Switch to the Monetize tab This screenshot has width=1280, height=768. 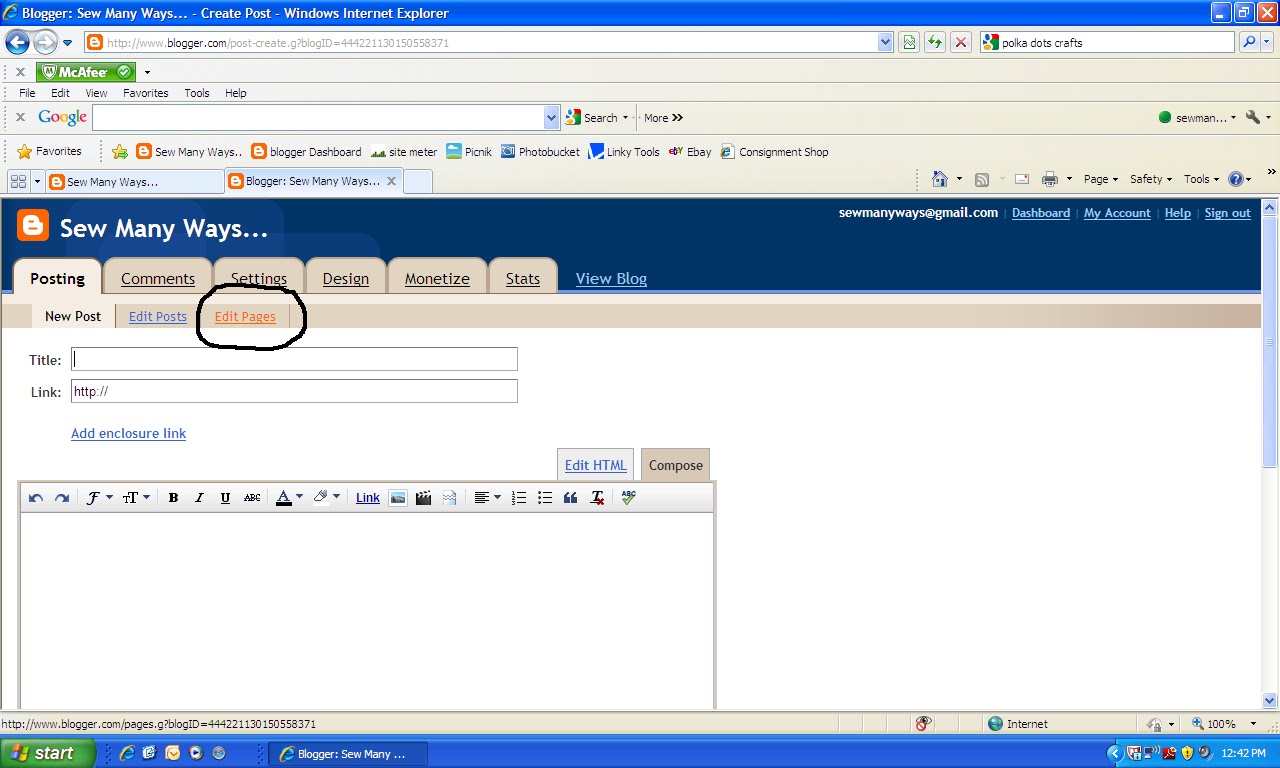pos(437,279)
